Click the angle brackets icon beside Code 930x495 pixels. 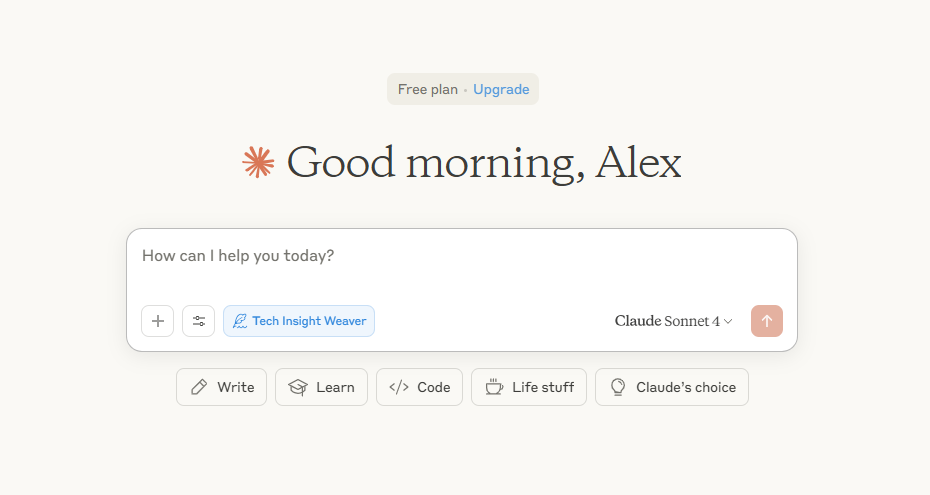pyautogui.click(x=398, y=387)
